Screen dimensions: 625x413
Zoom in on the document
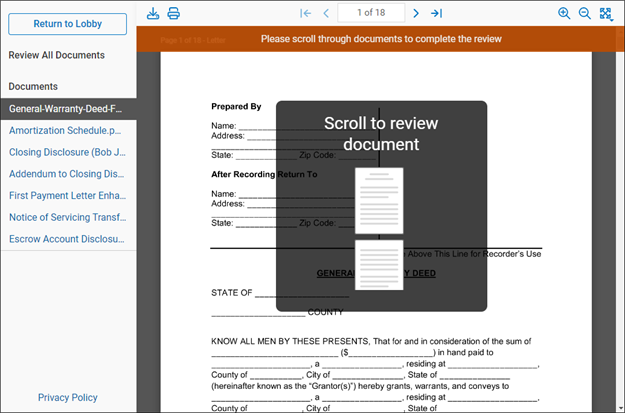(564, 13)
